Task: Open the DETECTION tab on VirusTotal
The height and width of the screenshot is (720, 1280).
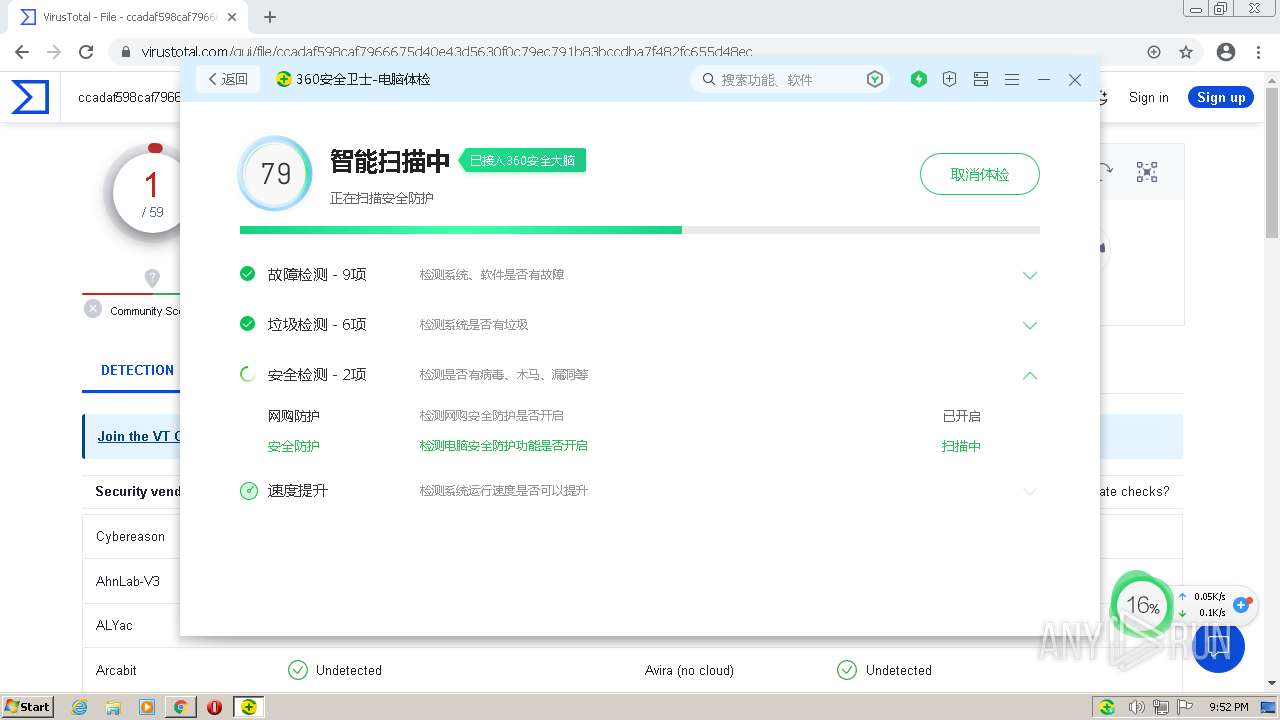Action: coord(137,370)
